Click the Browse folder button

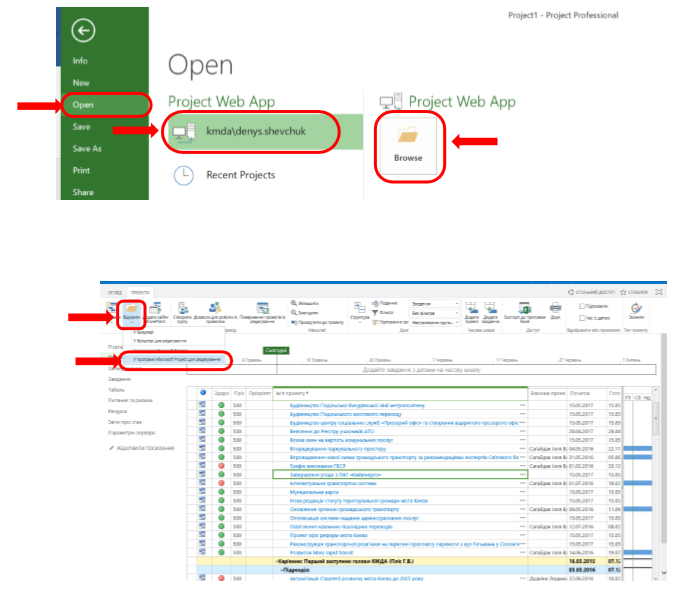coord(408,146)
